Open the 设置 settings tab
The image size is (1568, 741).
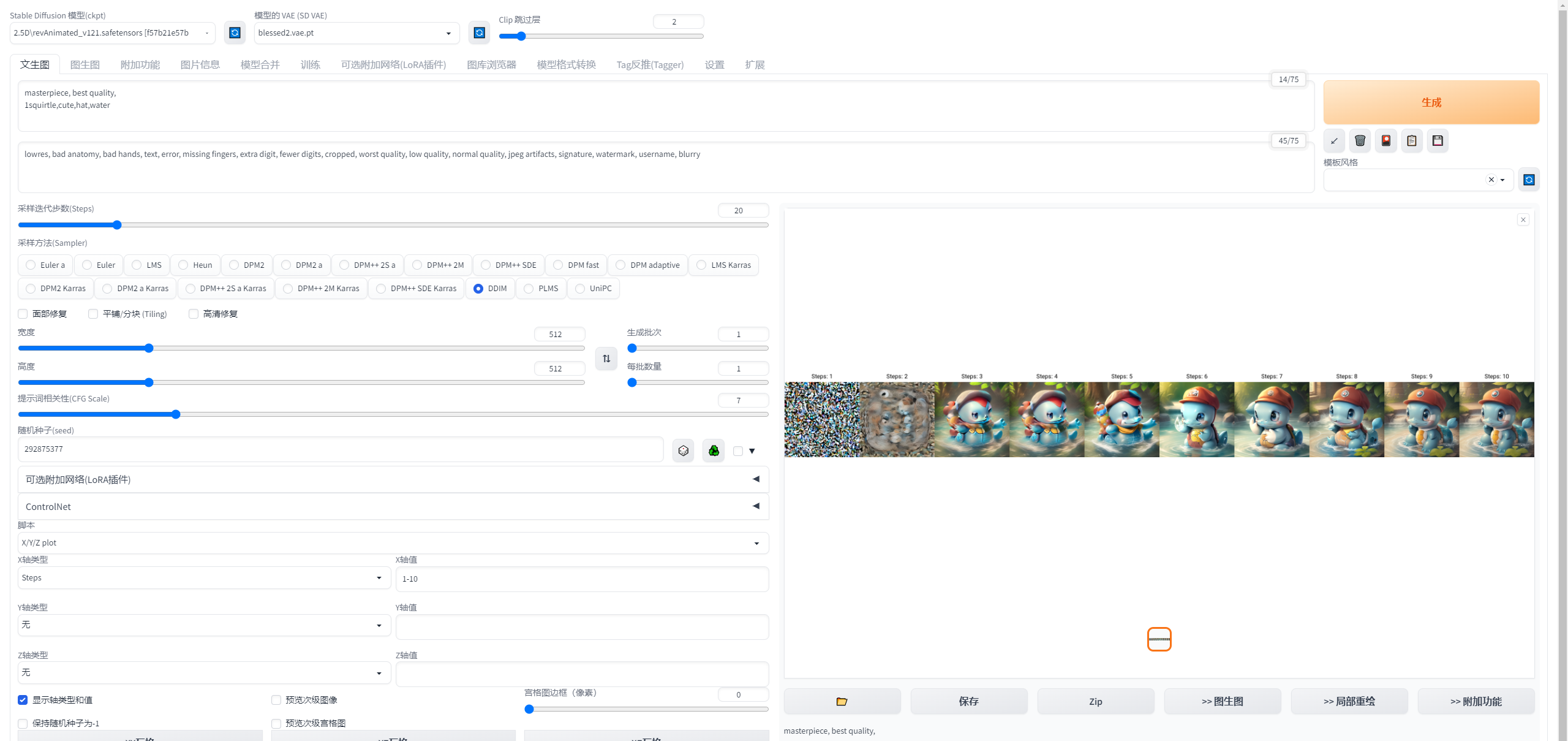[x=715, y=64]
